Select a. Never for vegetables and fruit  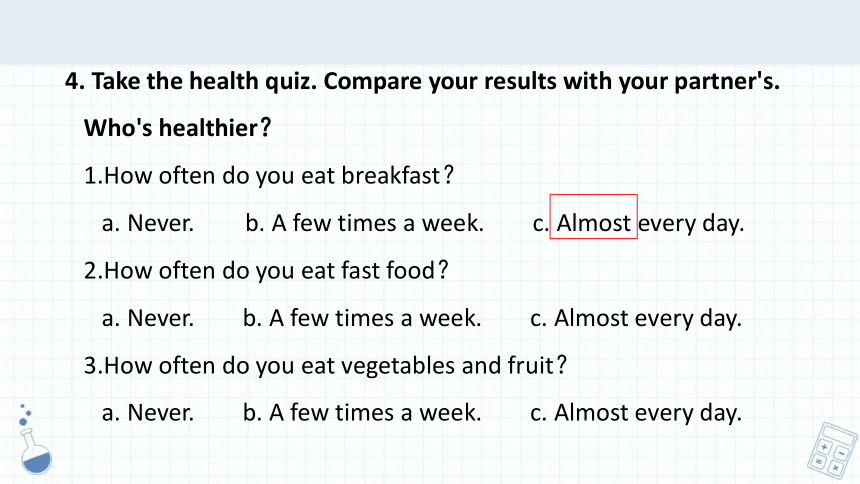coord(148,413)
